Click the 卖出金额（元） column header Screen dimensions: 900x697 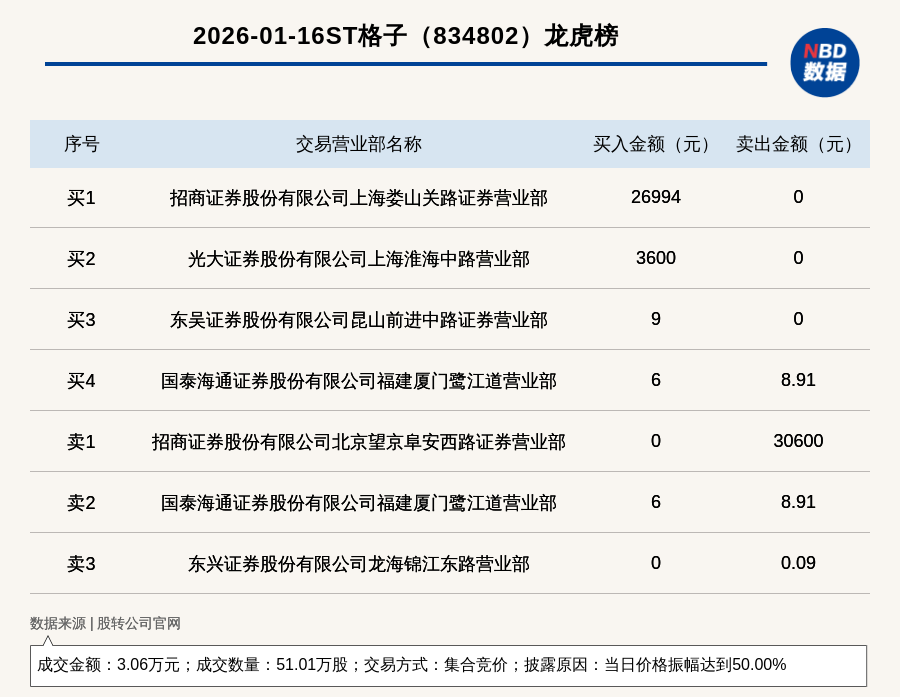tap(798, 144)
